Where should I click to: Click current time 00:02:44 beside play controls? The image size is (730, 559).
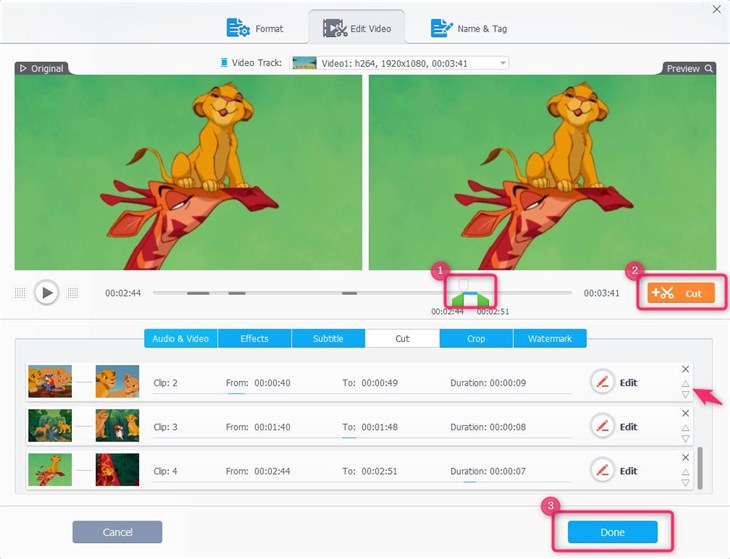[x=123, y=293]
